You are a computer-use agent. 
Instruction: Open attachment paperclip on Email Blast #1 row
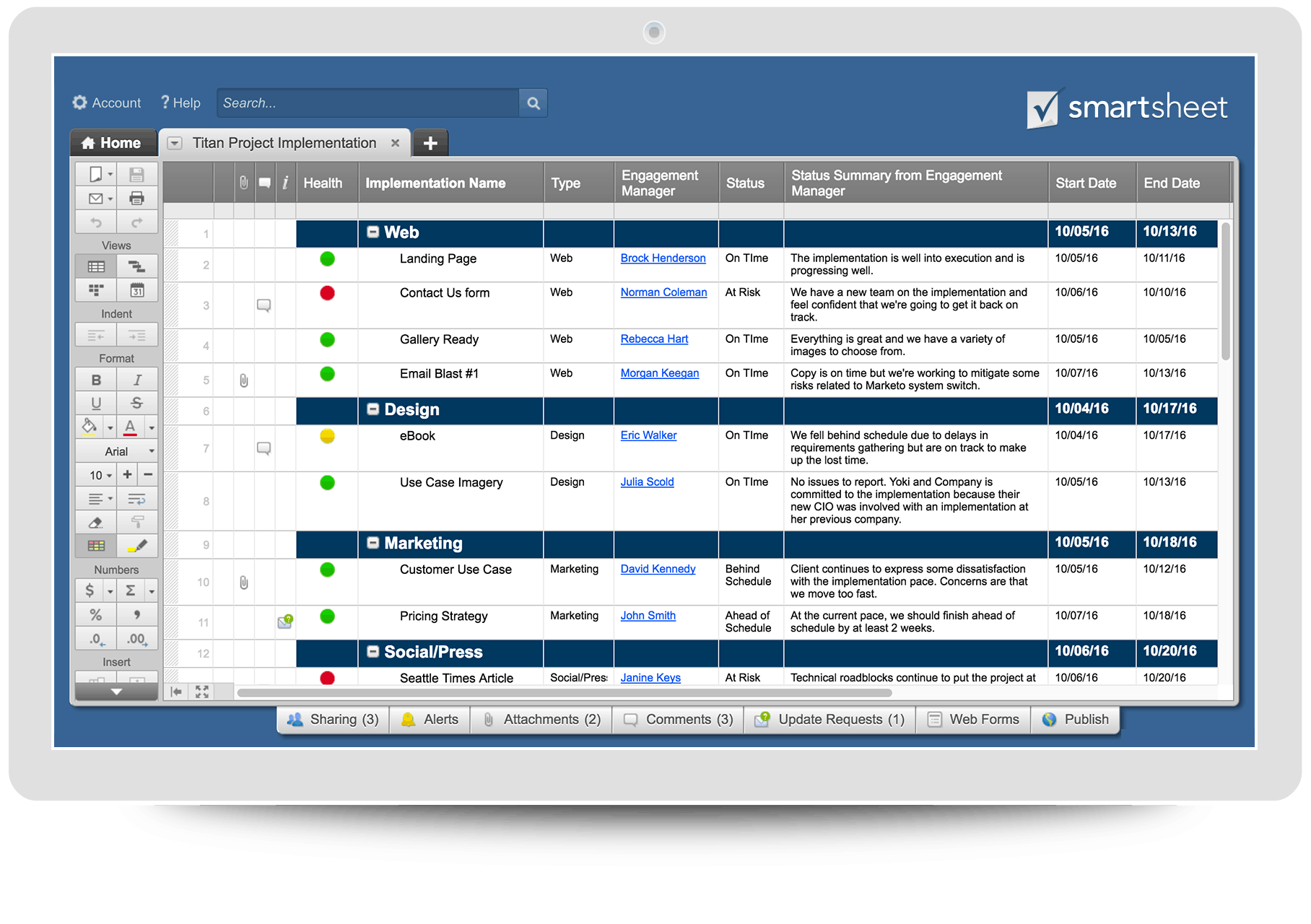click(244, 380)
